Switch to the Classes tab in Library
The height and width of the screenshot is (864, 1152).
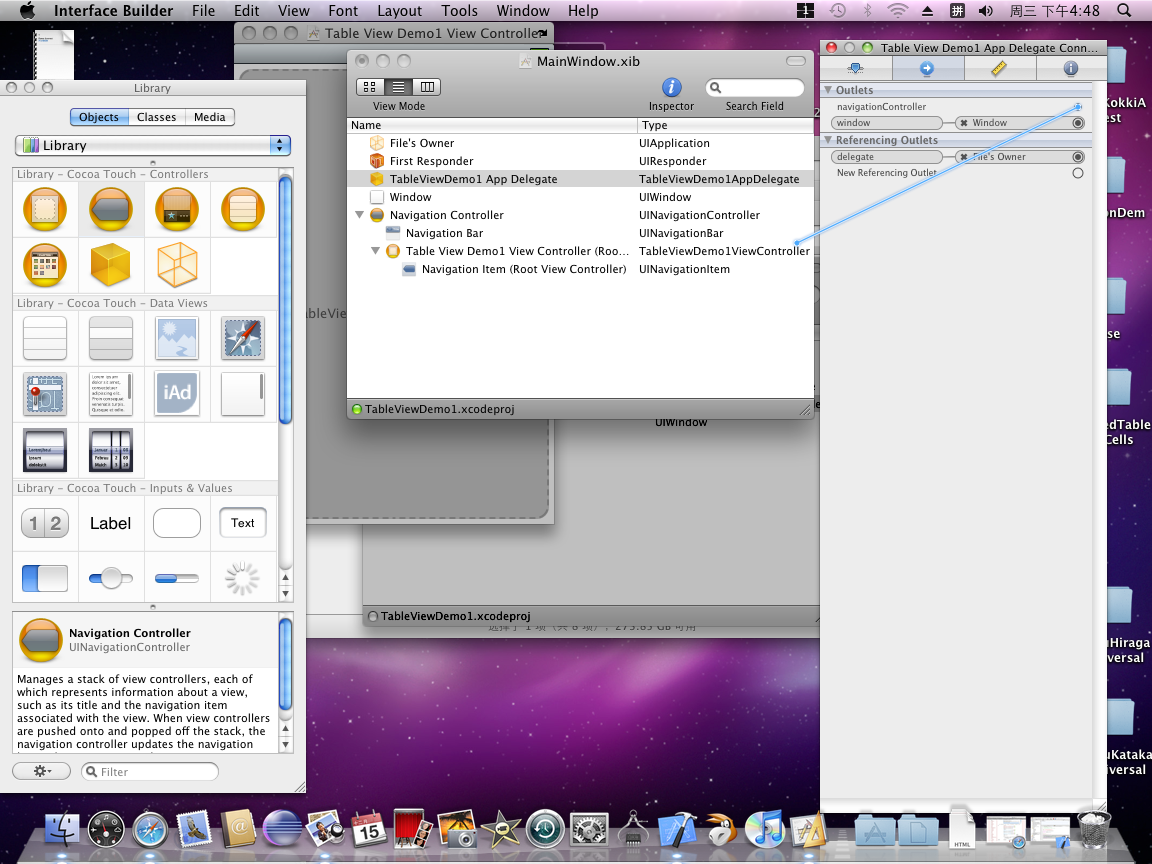[x=156, y=117]
